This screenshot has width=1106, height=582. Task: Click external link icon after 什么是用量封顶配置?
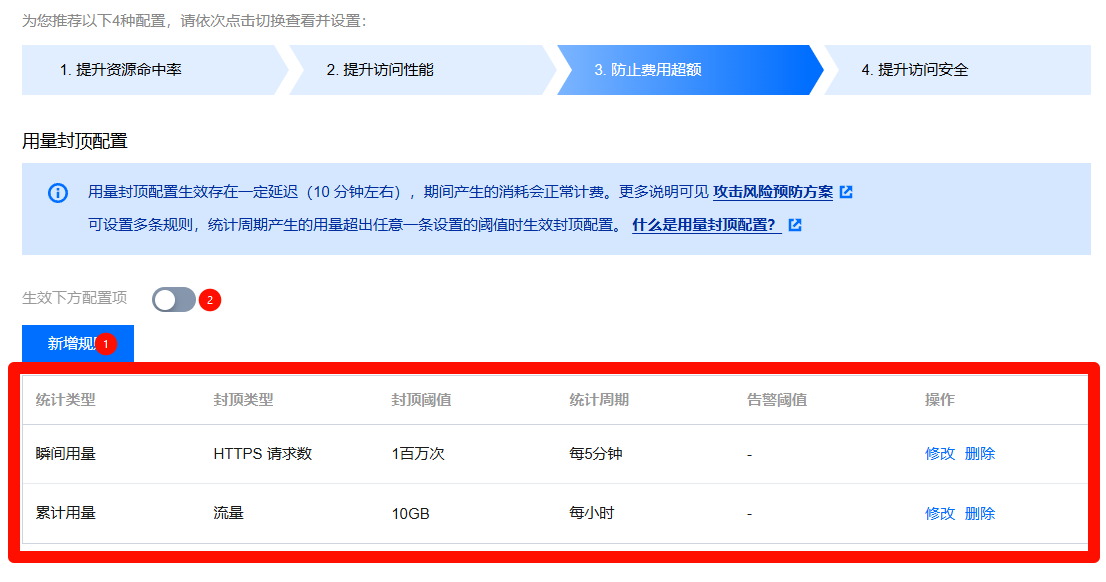tap(795, 225)
